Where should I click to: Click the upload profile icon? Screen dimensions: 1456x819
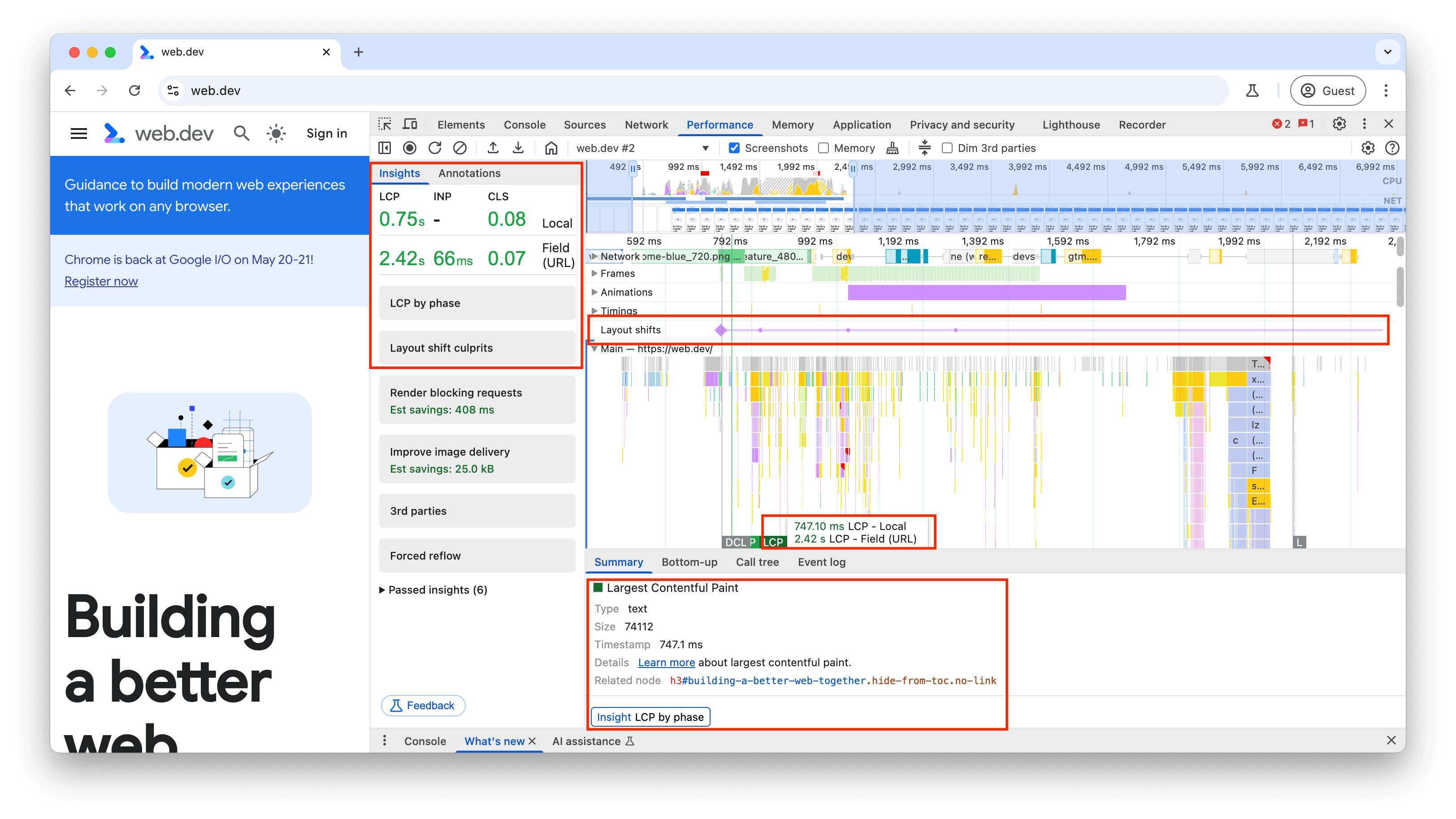click(x=493, y=147)
